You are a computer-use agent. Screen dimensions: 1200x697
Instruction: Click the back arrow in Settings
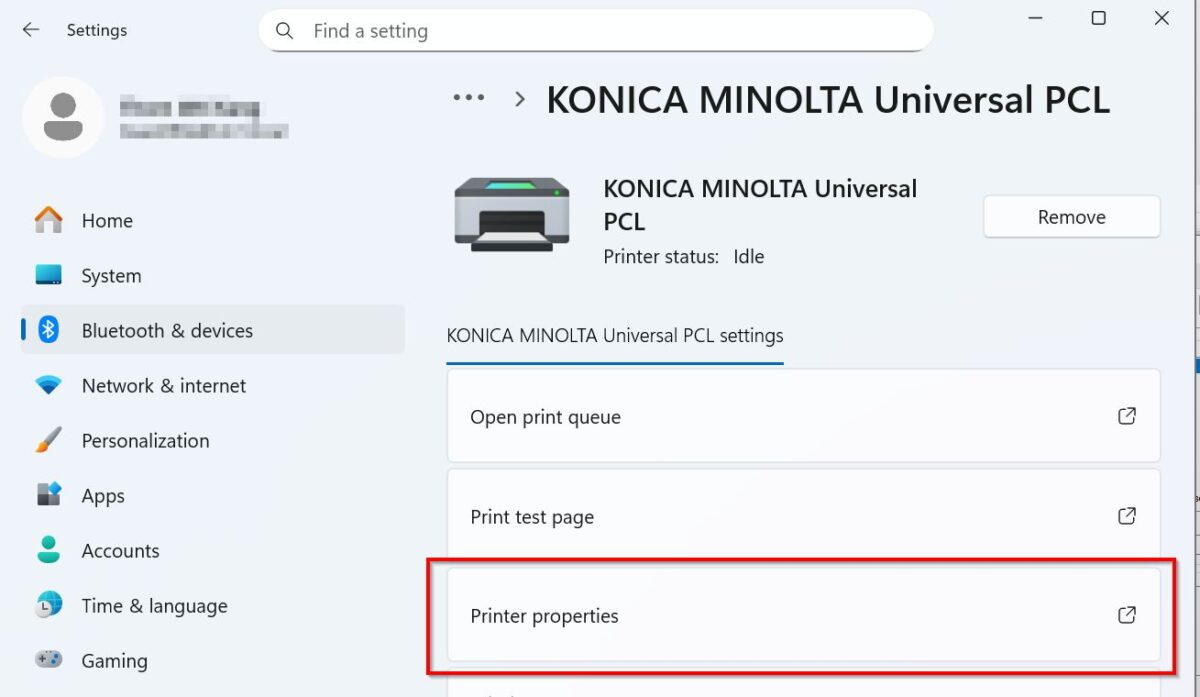coord(31,30)
